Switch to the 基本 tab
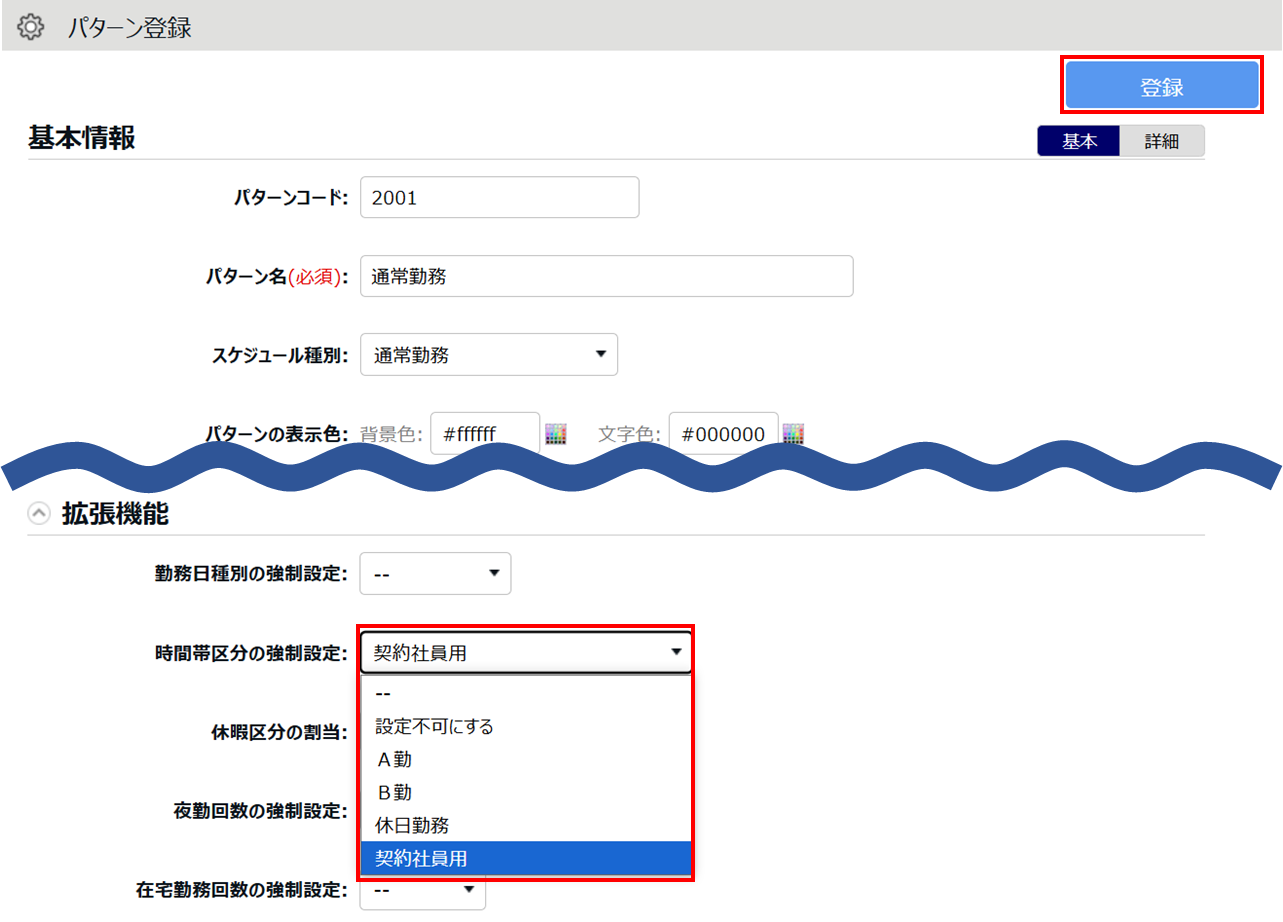Screen dimensions: 1283x922 (1079, 142)
